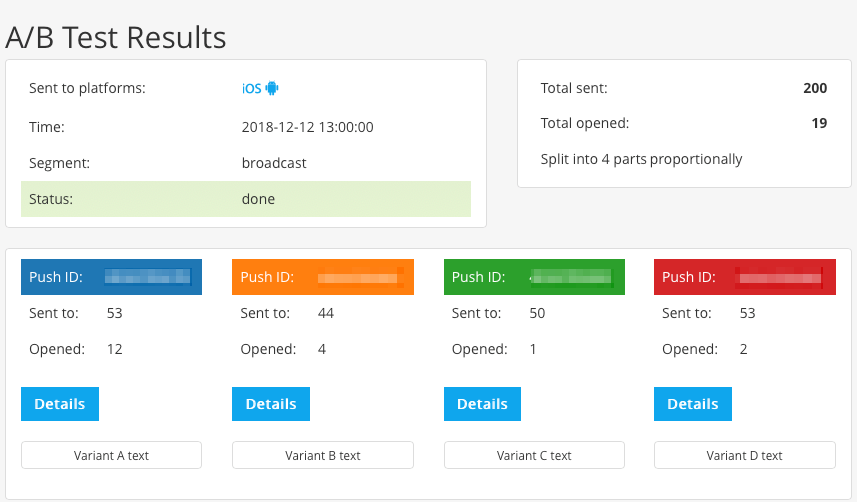Click the Sent to value 50
The image size is (857, 502).
[x=537, y=313]
